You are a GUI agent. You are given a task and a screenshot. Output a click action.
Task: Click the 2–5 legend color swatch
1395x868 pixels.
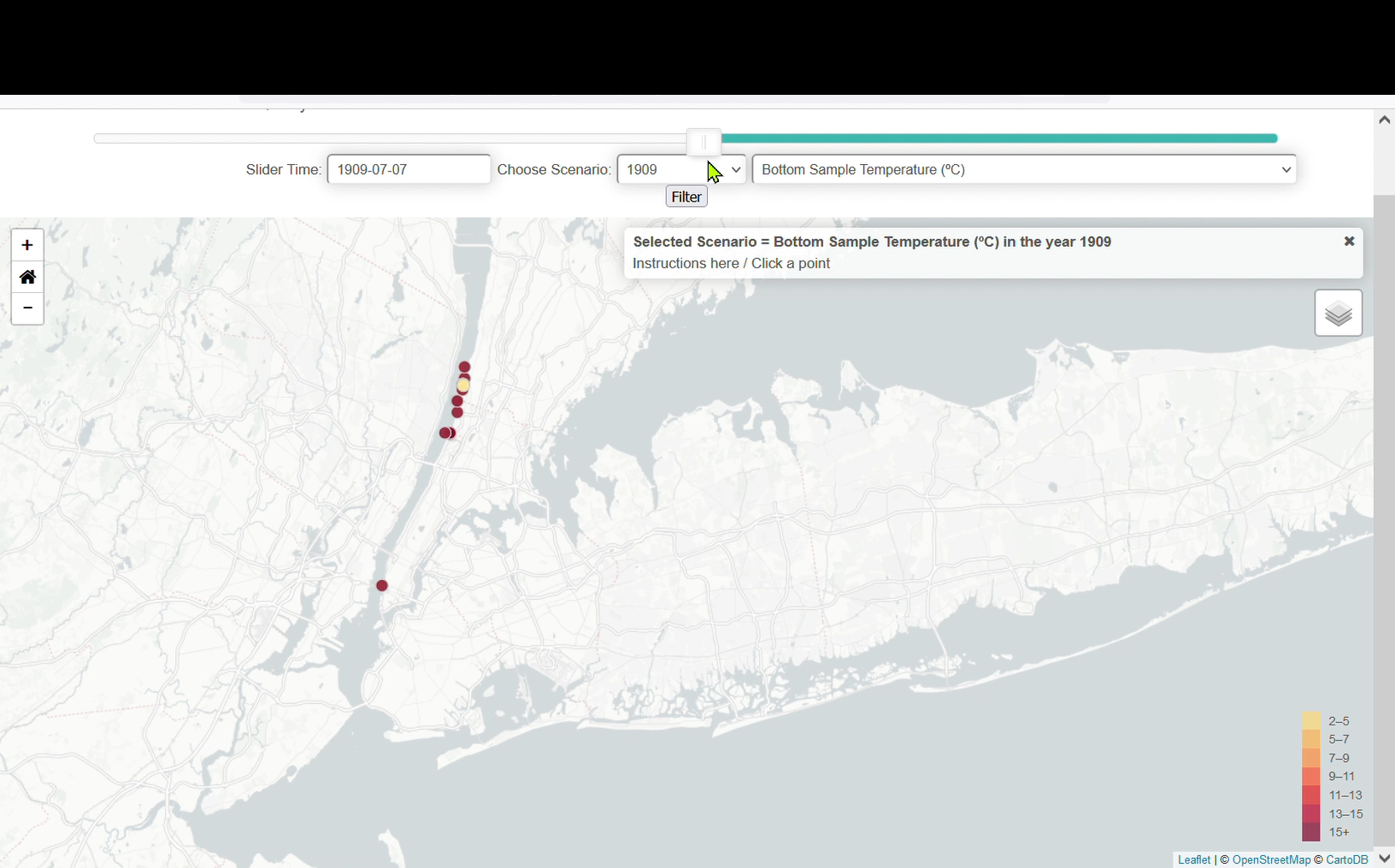click(x=1311, y=720)
